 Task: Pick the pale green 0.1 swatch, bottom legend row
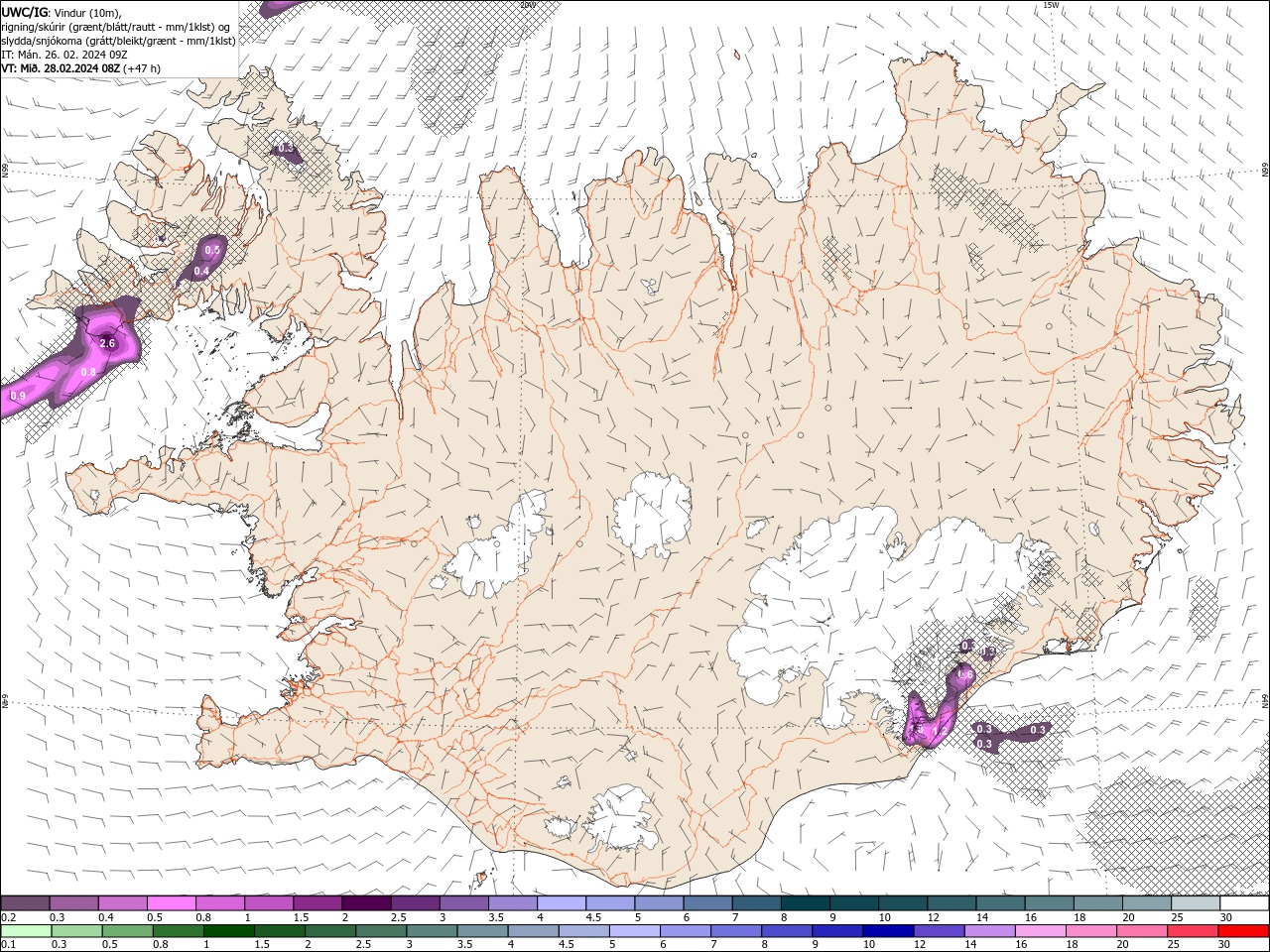(x=25, y=931)
